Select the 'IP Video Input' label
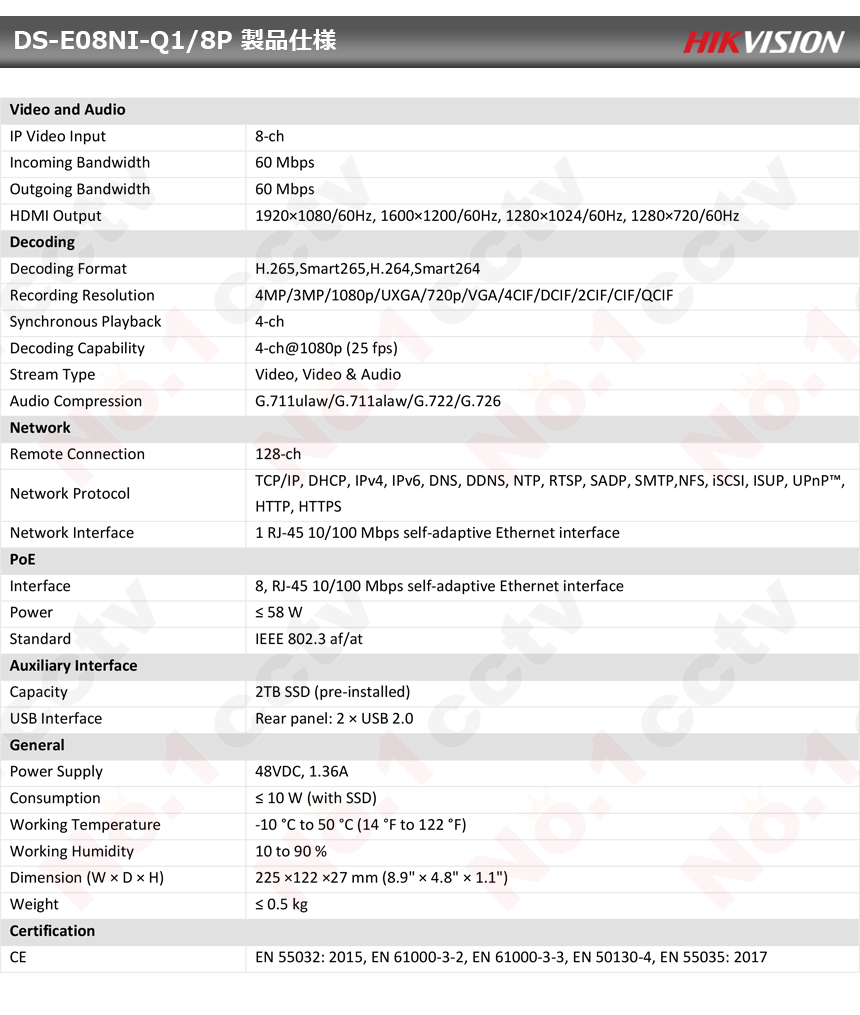The width and height of the screenshot is (860, 1015). pos(58,136)
